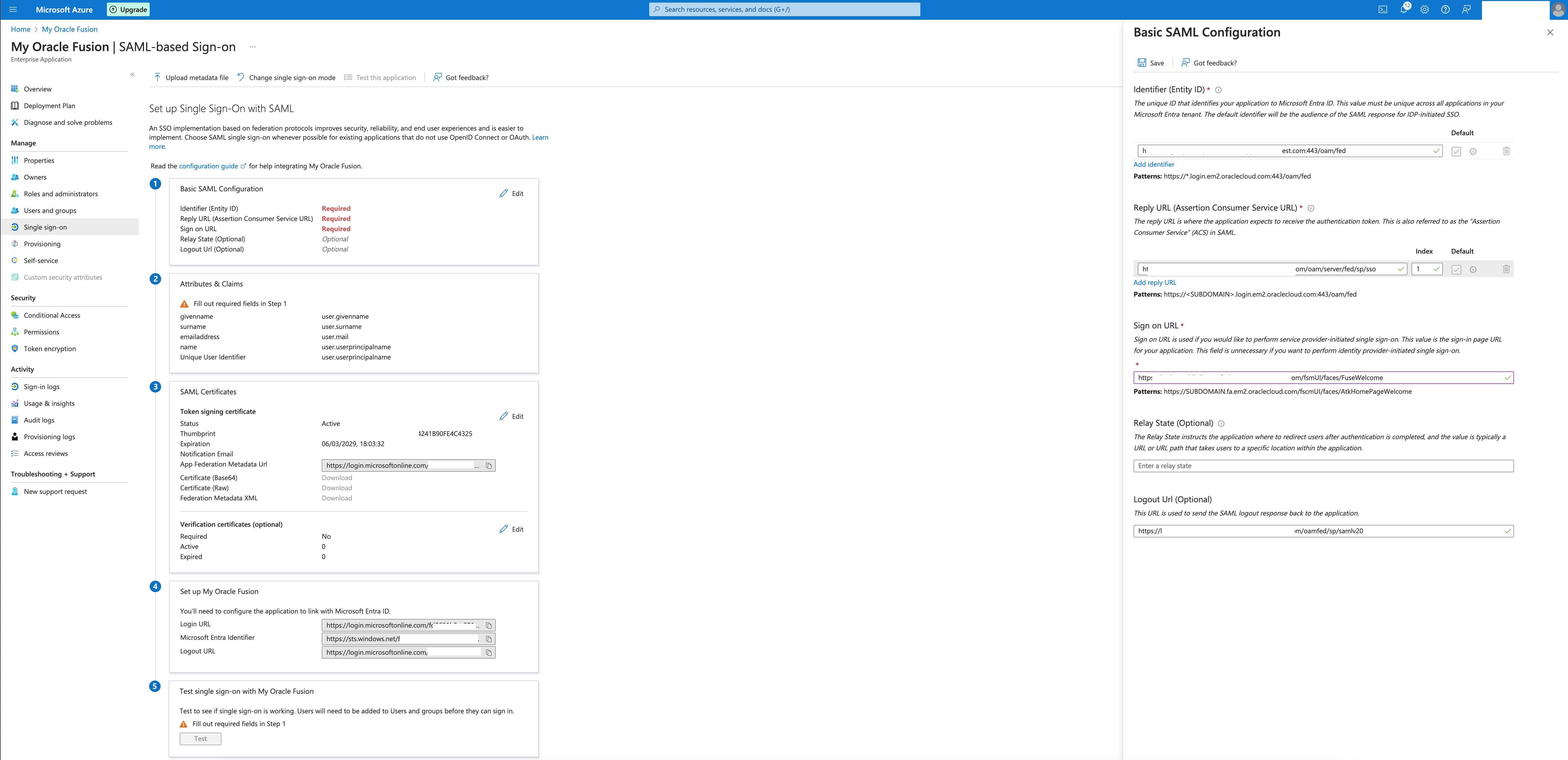The width and height of the screenshot is (1568, 760).
Task: Open portal settings gear icon
Action: [1424, 10]
